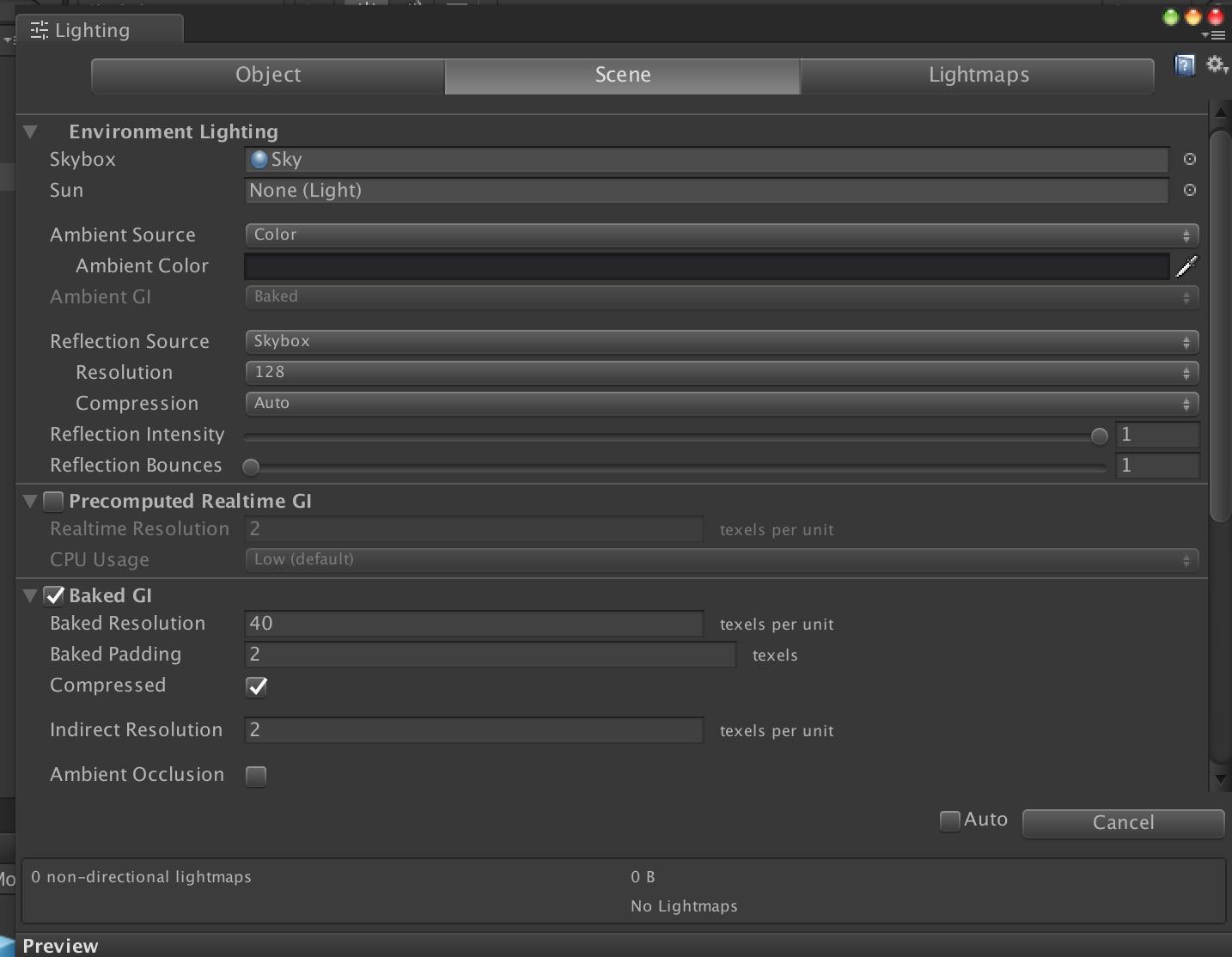Open the Ambient Source dropdown

coord(722,235)
